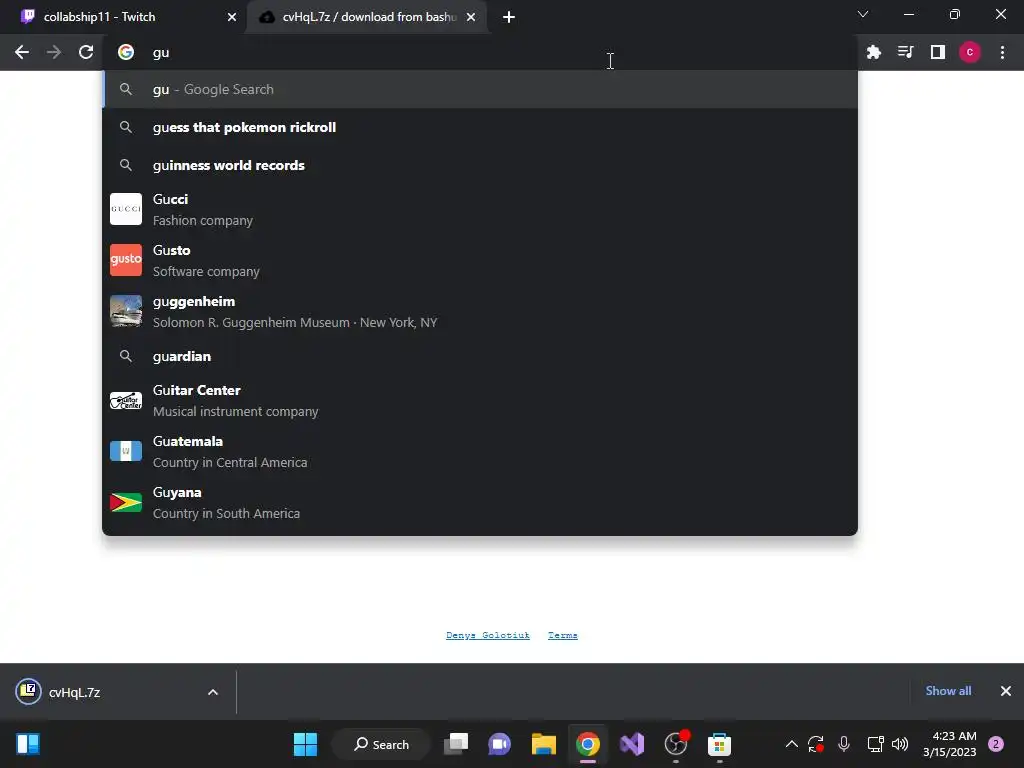Choose Guatemala country suggestion
Image resolution: width=1024 pixels, height=768 pixels.
tap(480, 451)
